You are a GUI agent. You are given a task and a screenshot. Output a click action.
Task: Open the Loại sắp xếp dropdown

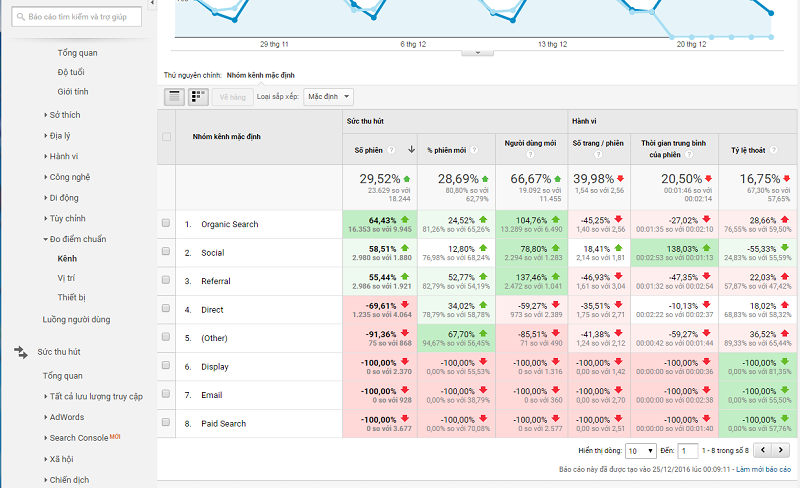coord(328,96)
